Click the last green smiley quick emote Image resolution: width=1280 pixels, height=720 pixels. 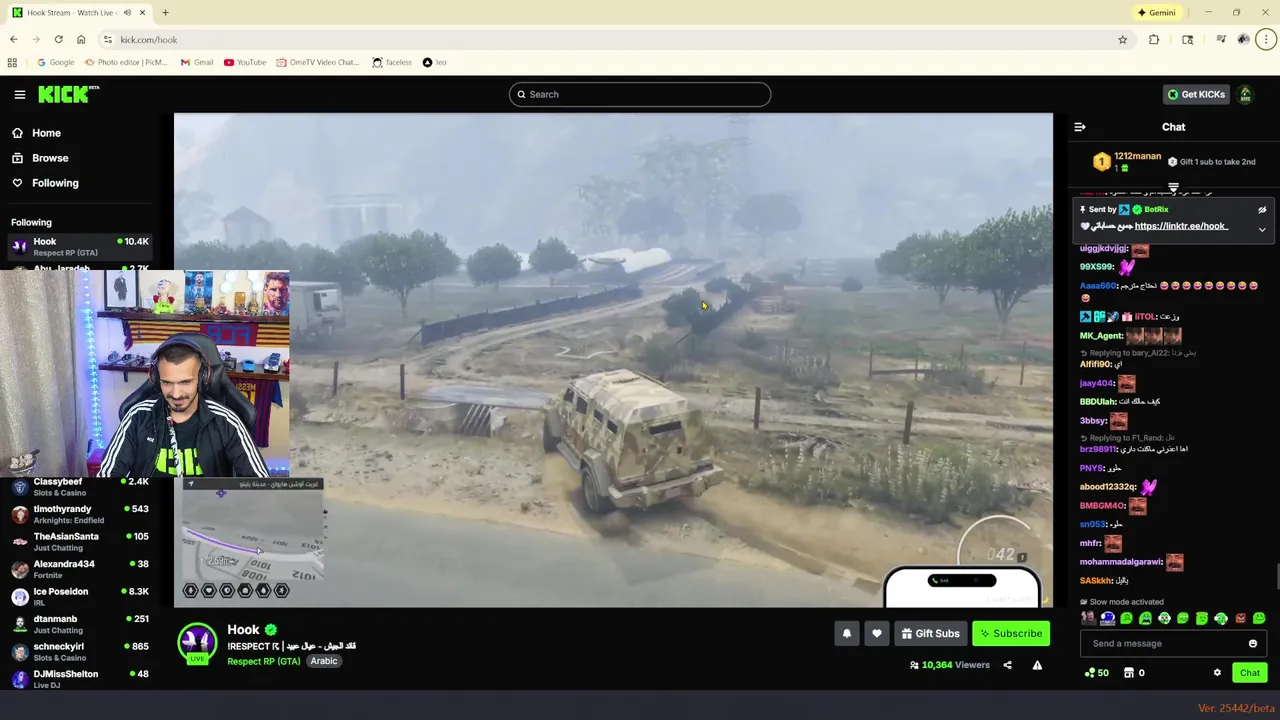point(1259,619)
